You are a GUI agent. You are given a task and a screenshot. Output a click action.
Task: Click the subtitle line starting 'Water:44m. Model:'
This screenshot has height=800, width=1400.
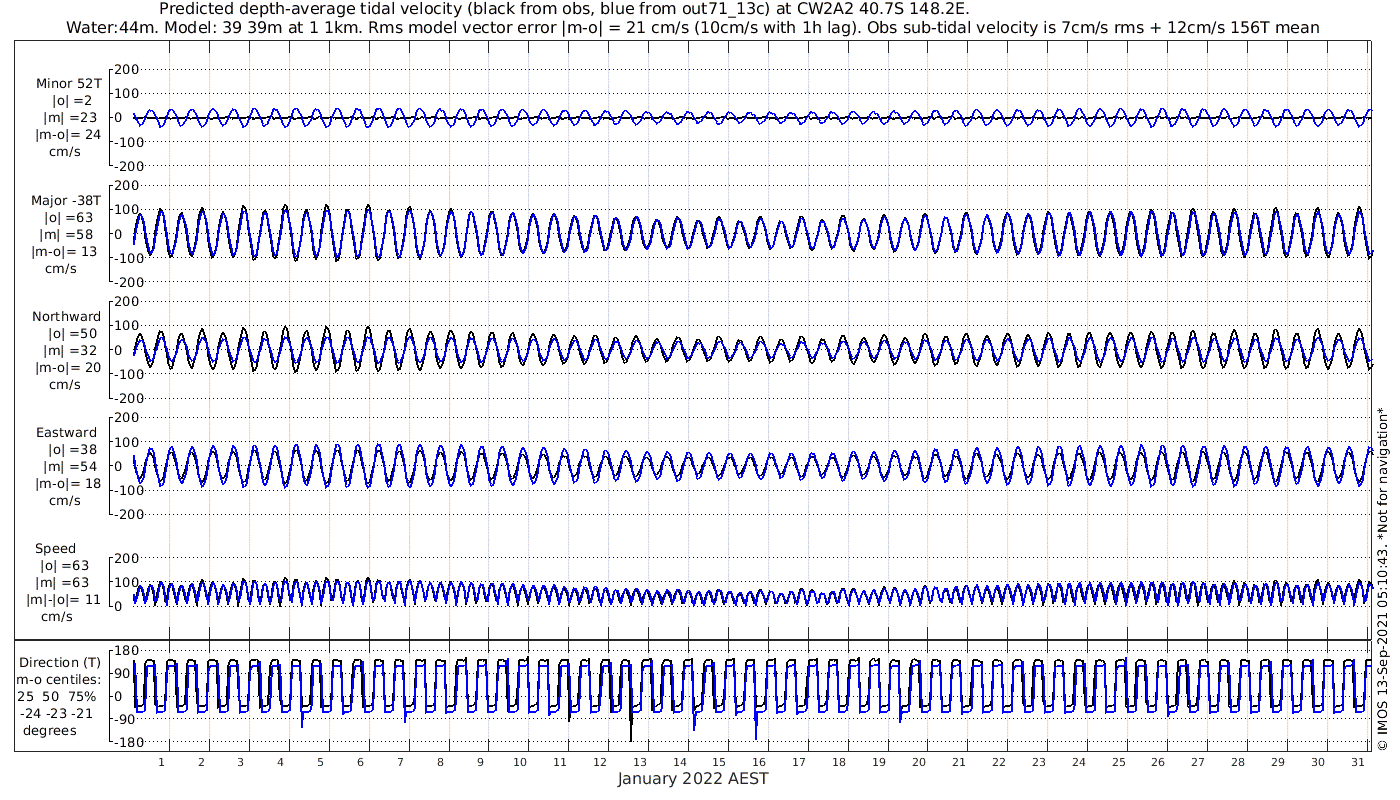coord(692,27)
